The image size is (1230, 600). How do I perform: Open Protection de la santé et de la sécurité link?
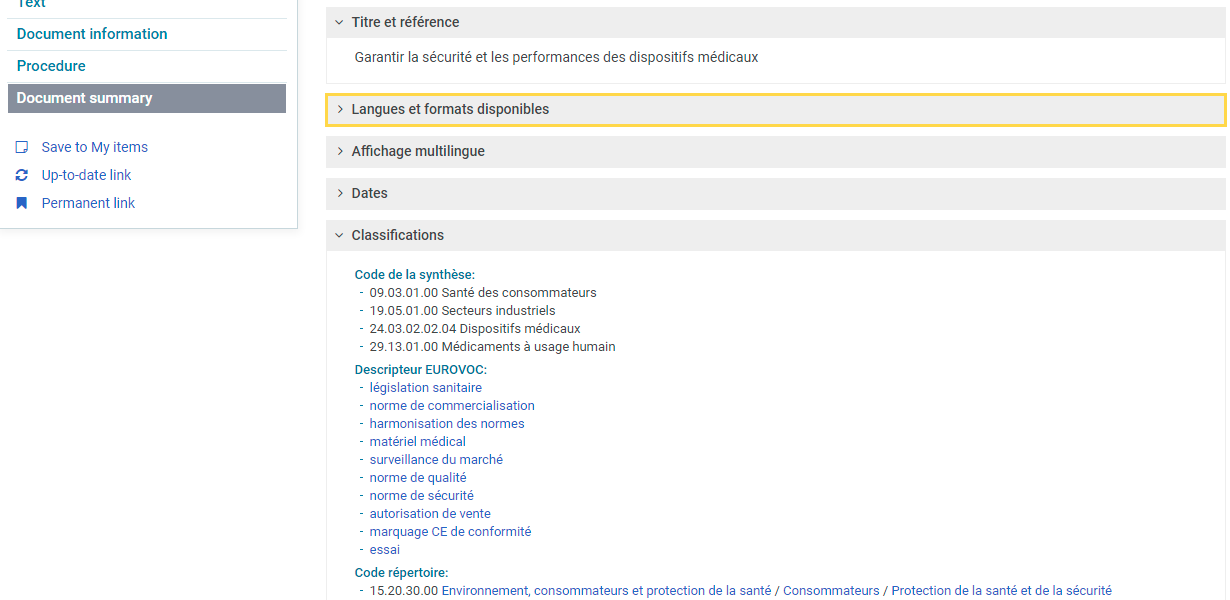pyautogui.click(x=1001, y=591)
